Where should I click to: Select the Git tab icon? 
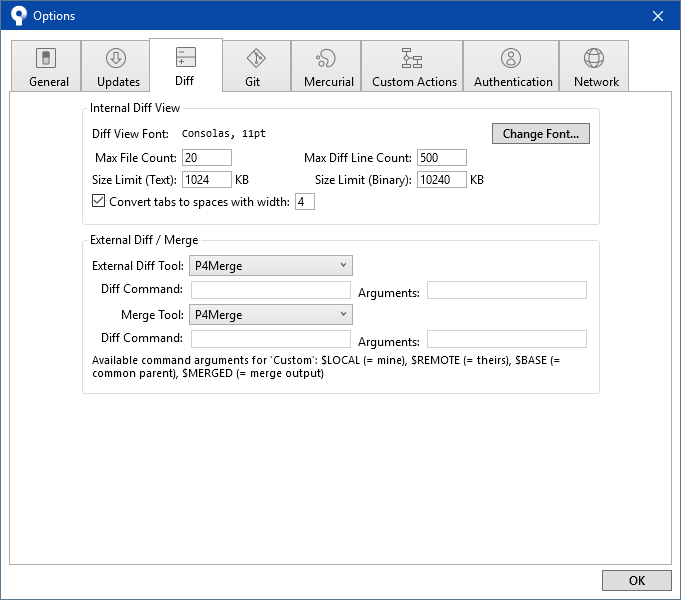256,58
